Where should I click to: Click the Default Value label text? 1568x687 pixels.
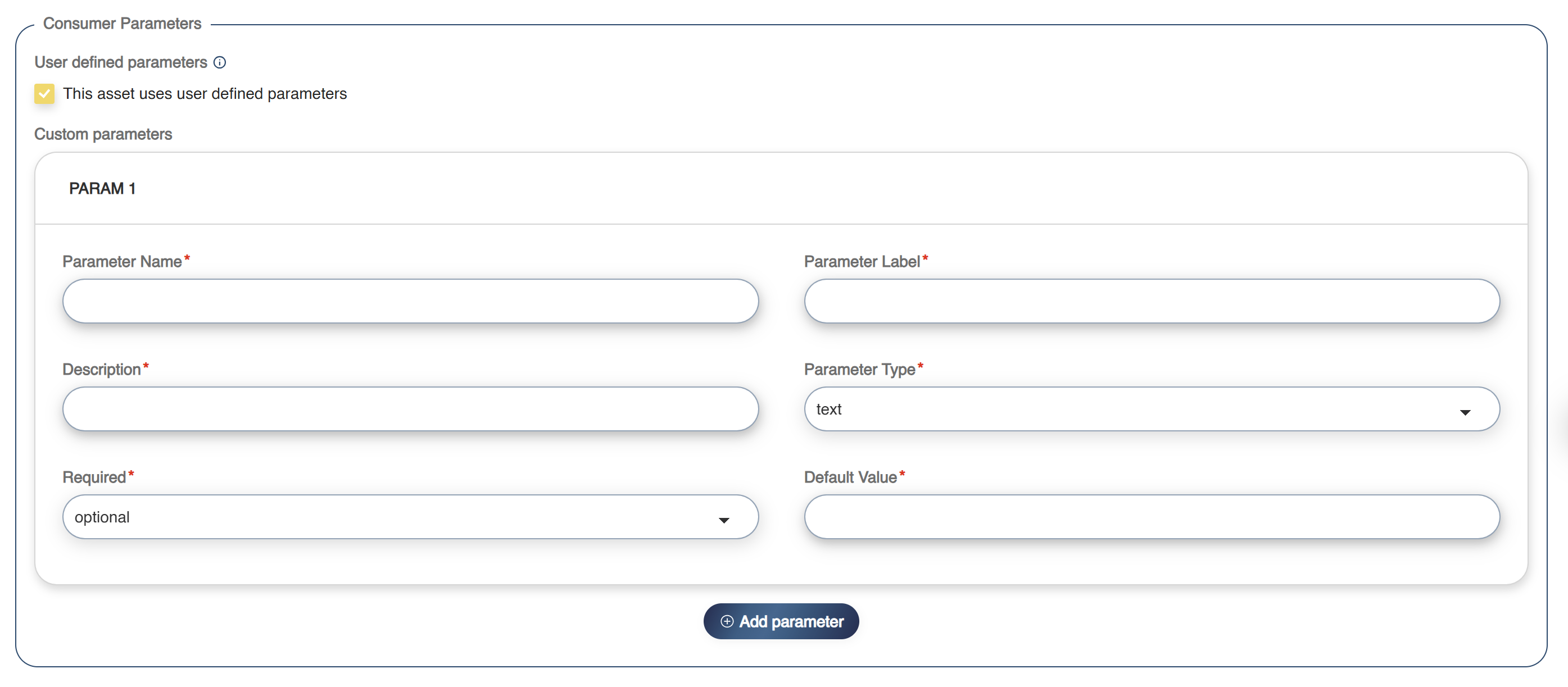(x=850, y=477)
